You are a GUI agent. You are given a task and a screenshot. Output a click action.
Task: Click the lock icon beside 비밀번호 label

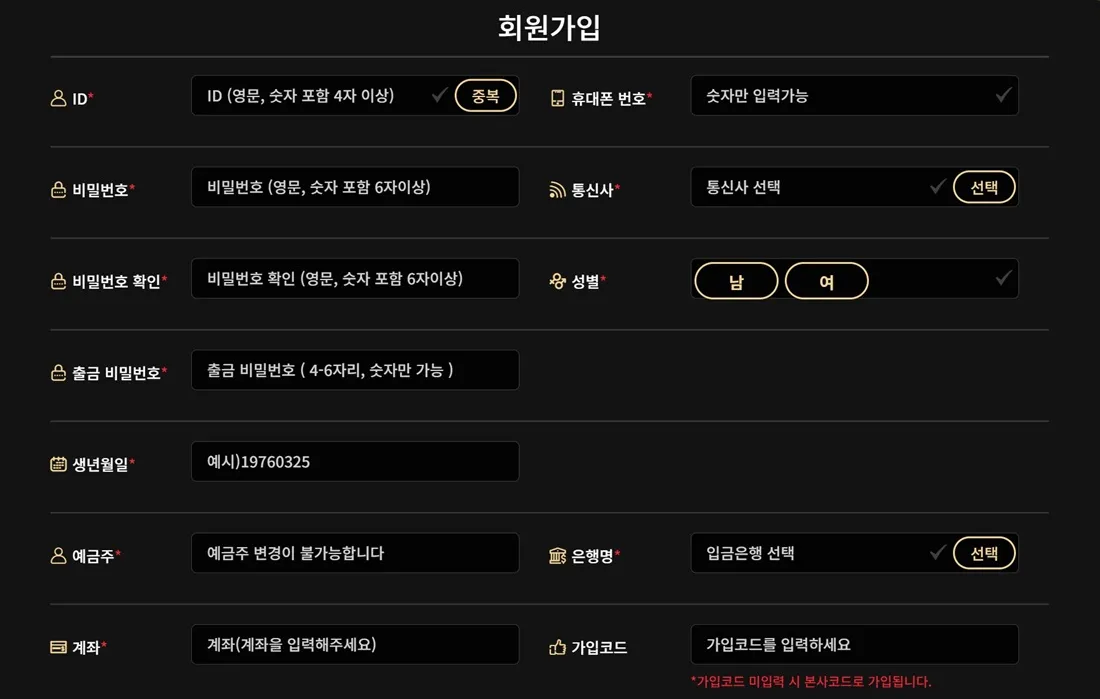pyautogui.click(x=58, y=190)
